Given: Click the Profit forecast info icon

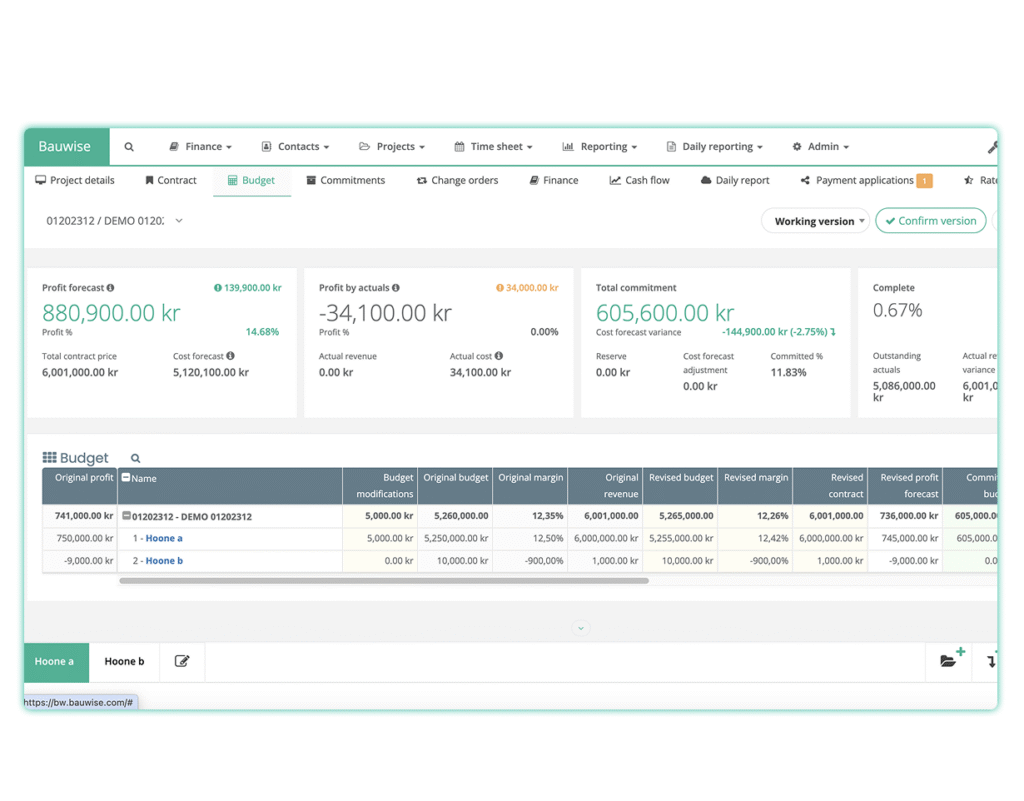Looking at the screenshot, I should pyautogui.click(x=110, y=288).
